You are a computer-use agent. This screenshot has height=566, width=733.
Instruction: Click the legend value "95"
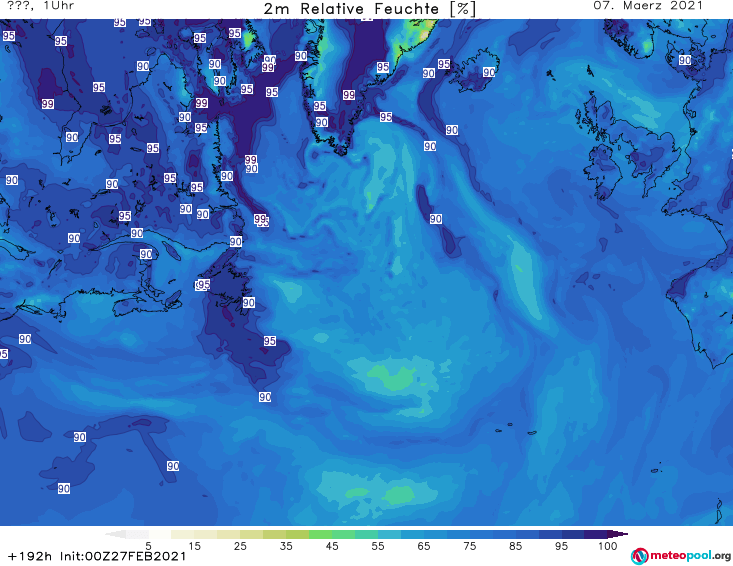click(x=561, y=546)
